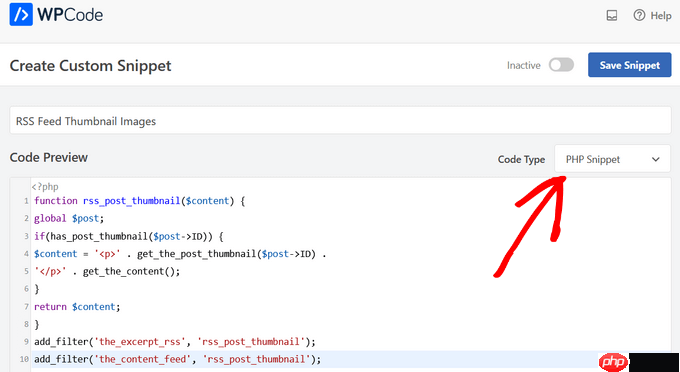Click code line 9 add_filter the_excerpt_rss

click(x=175, y=342)
